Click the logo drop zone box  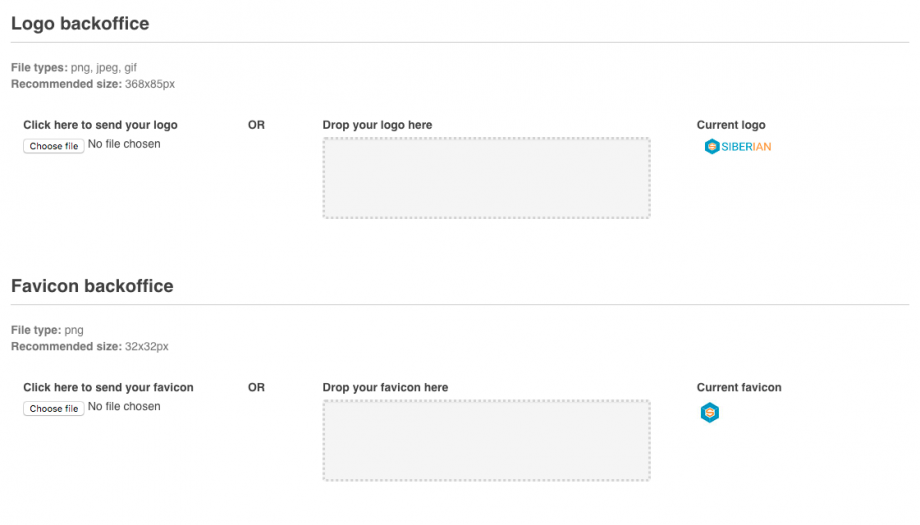pos(486,178)
